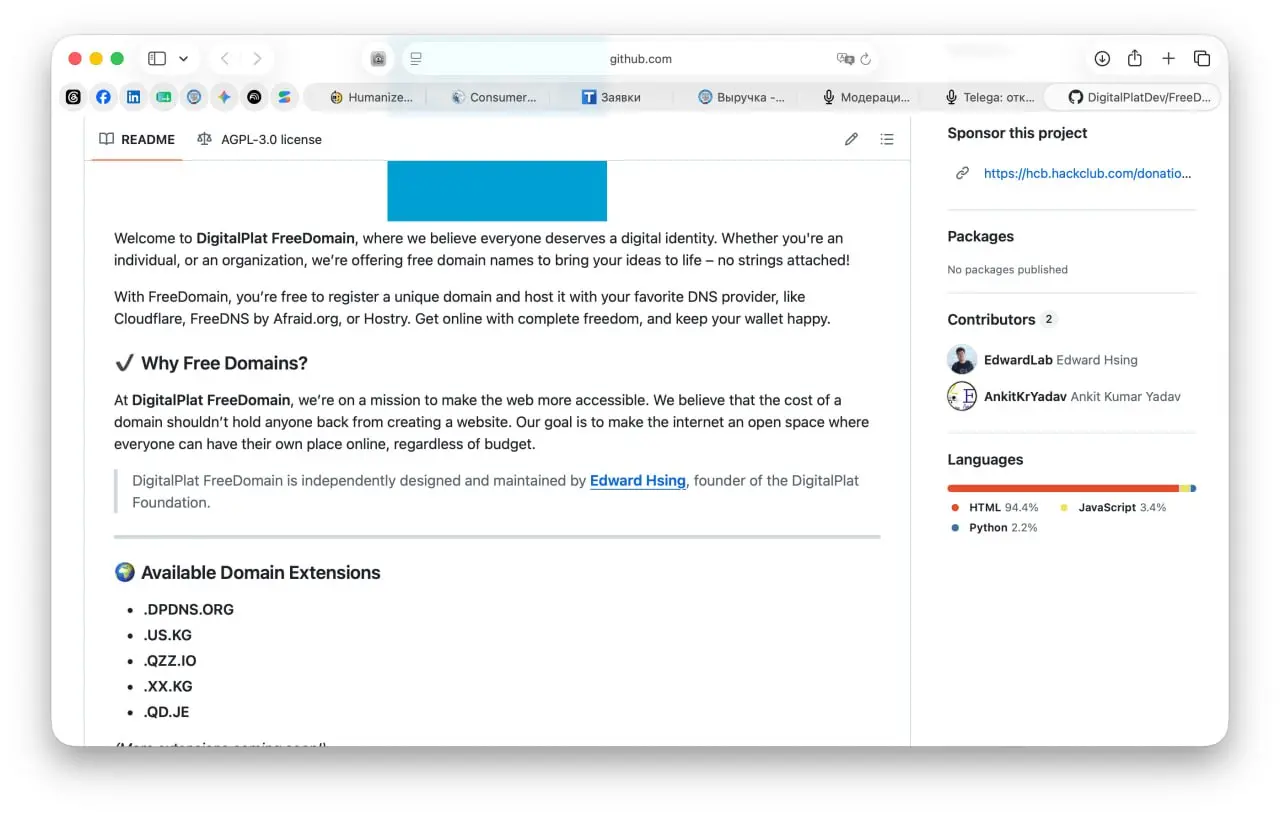Open the sidebar options dropdown chevron
Screen dimensions: 1280x814
tap(183, 59)
